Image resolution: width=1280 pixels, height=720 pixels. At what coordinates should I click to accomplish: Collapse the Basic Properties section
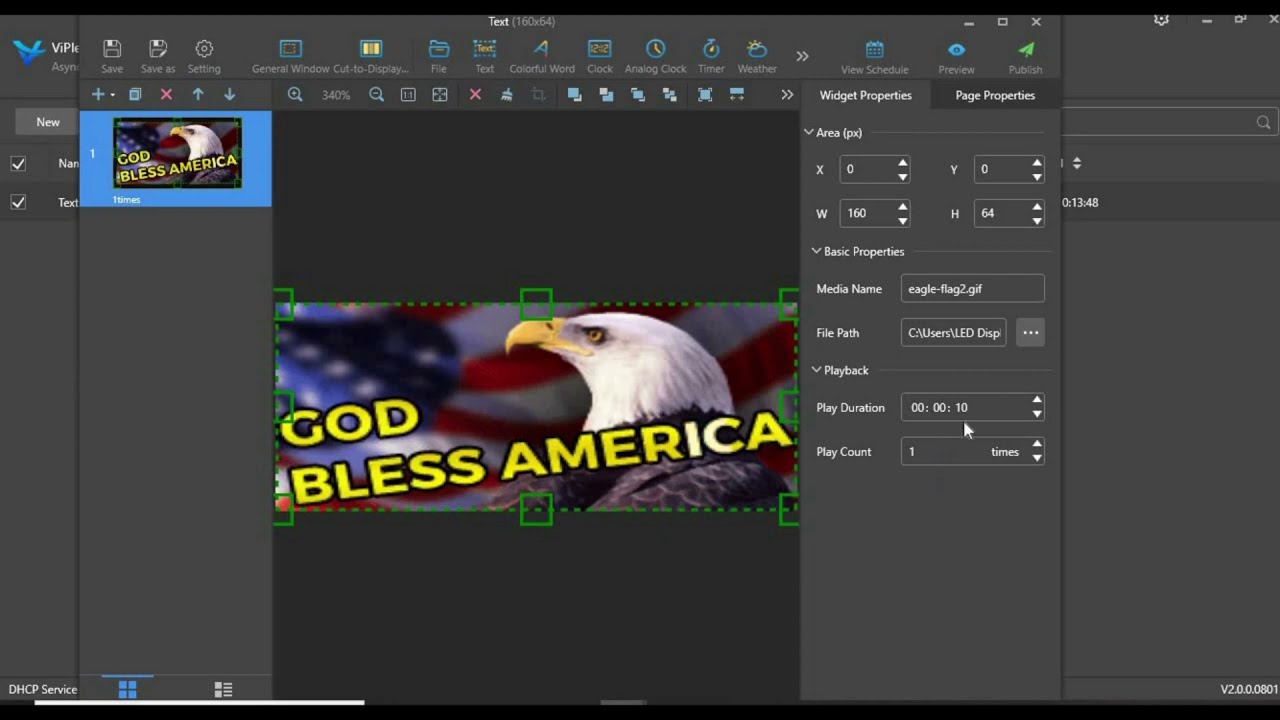(x=816, y=251)
